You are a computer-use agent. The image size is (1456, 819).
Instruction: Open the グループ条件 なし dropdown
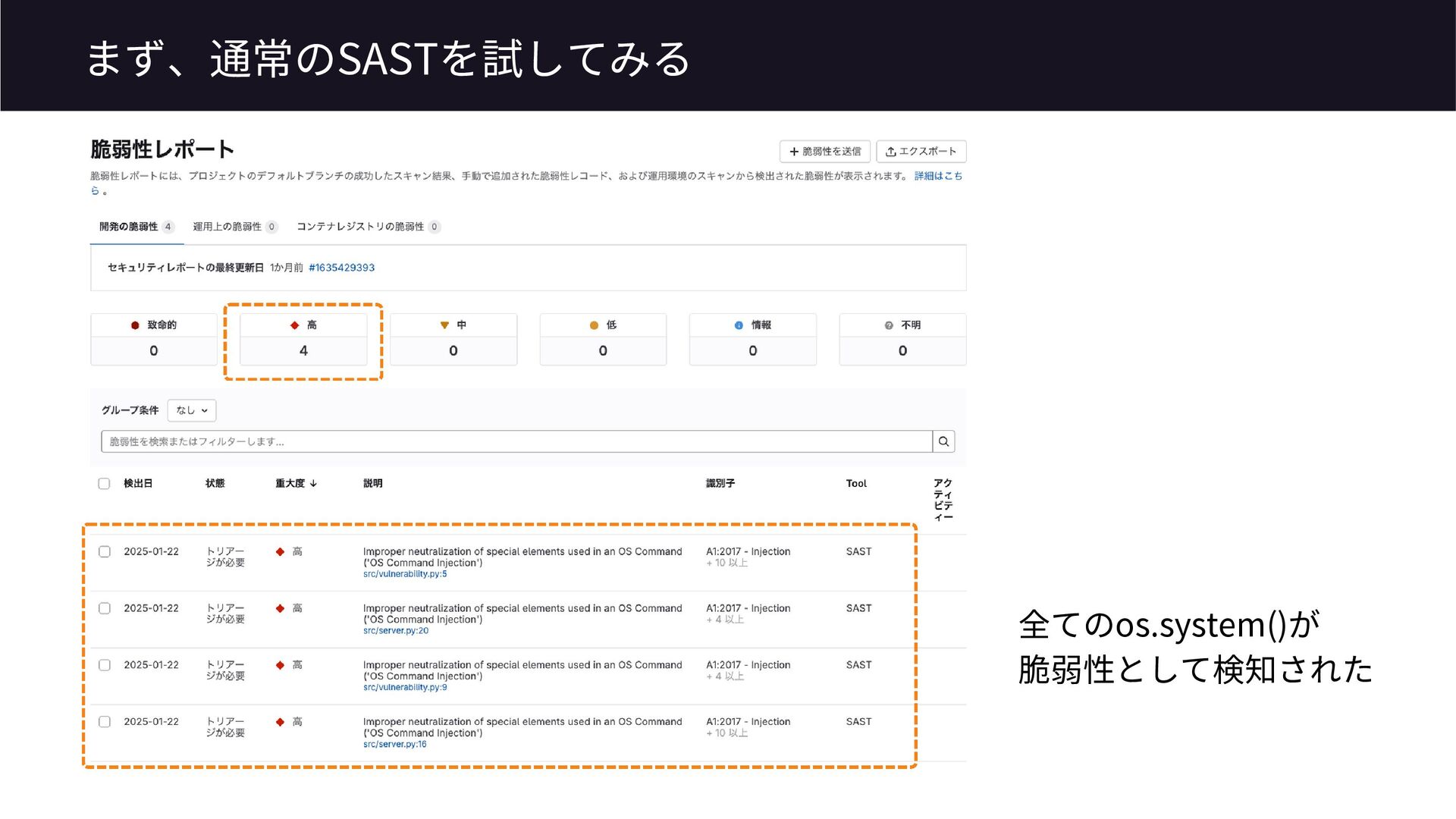(x=192, y=410)
